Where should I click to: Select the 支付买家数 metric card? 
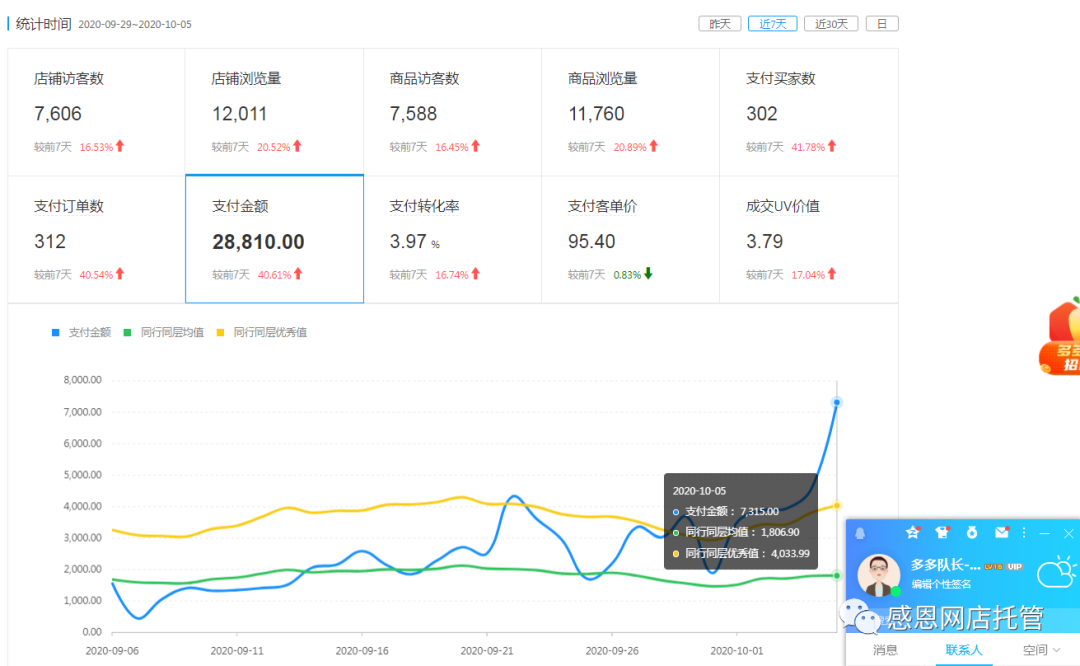point(809,112)
